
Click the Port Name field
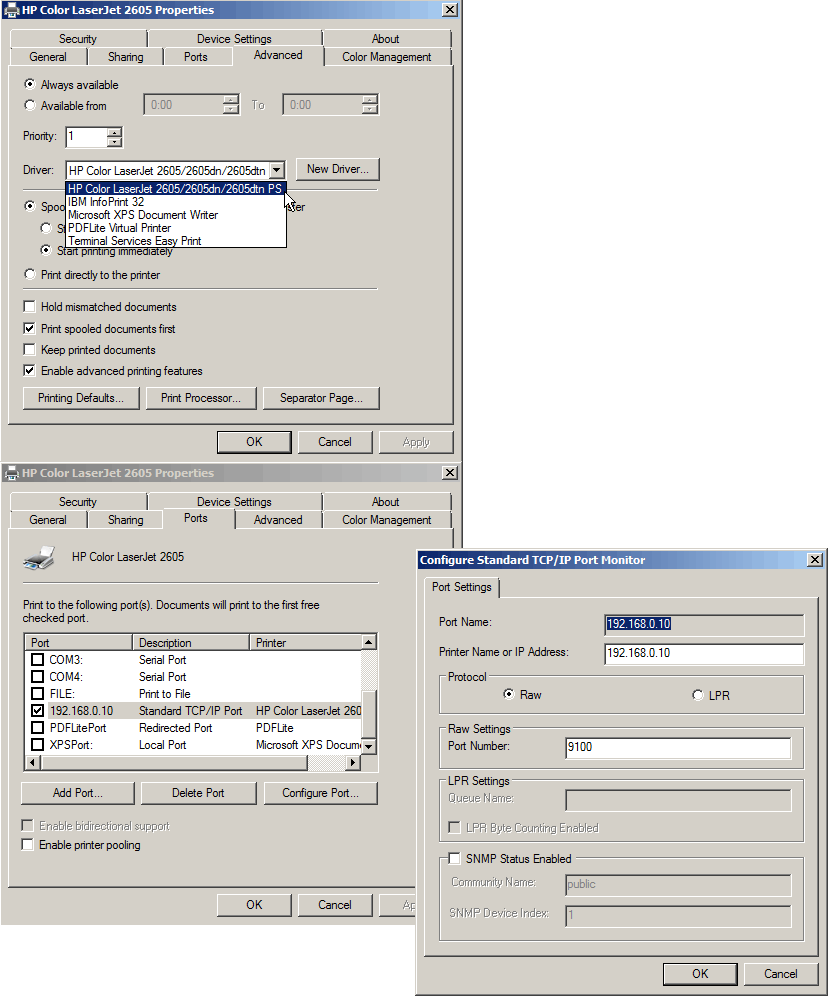coord(704,624)
